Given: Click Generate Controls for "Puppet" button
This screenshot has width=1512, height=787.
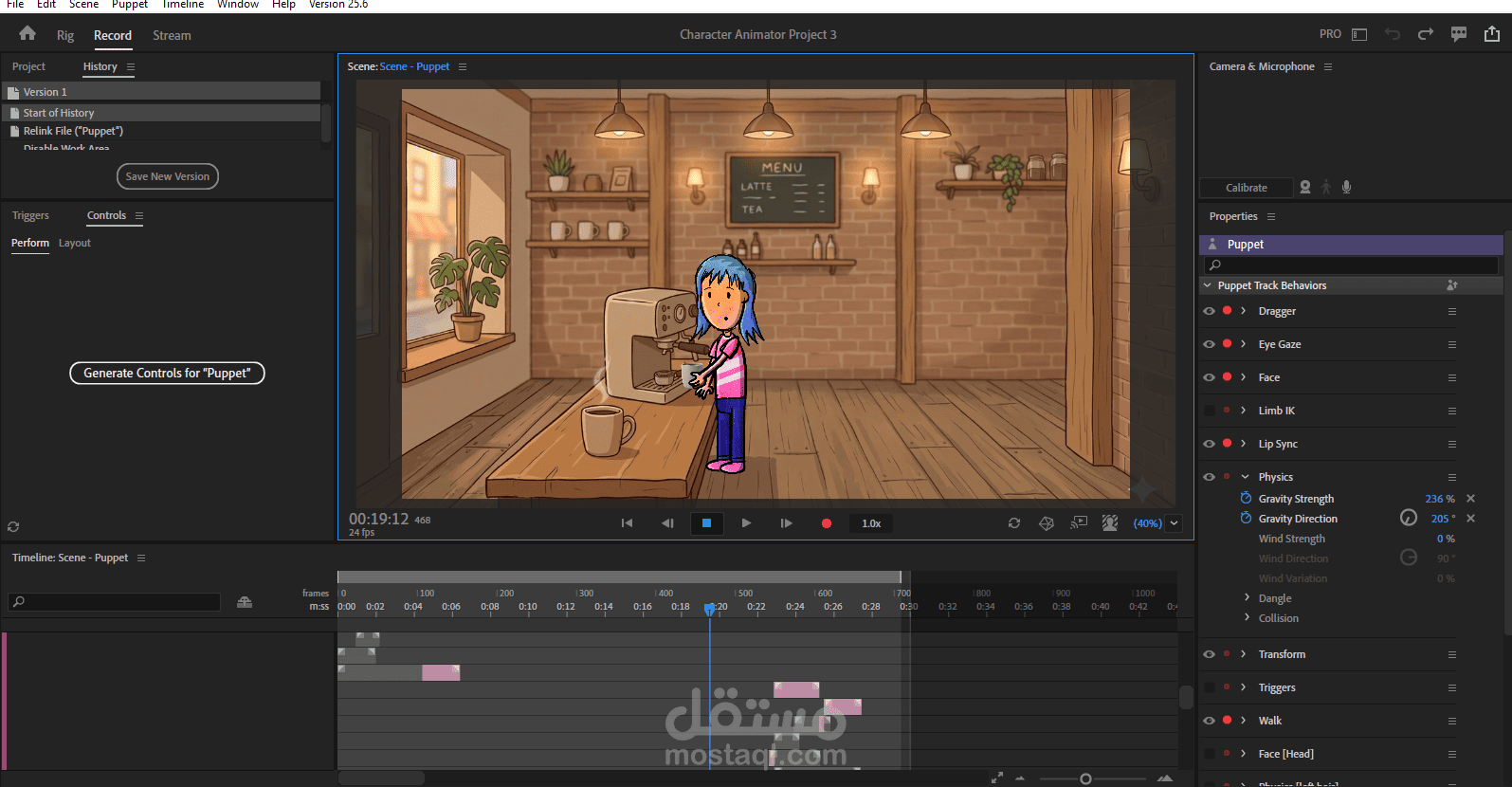Looking at the screenshot, I should [167, 373].
